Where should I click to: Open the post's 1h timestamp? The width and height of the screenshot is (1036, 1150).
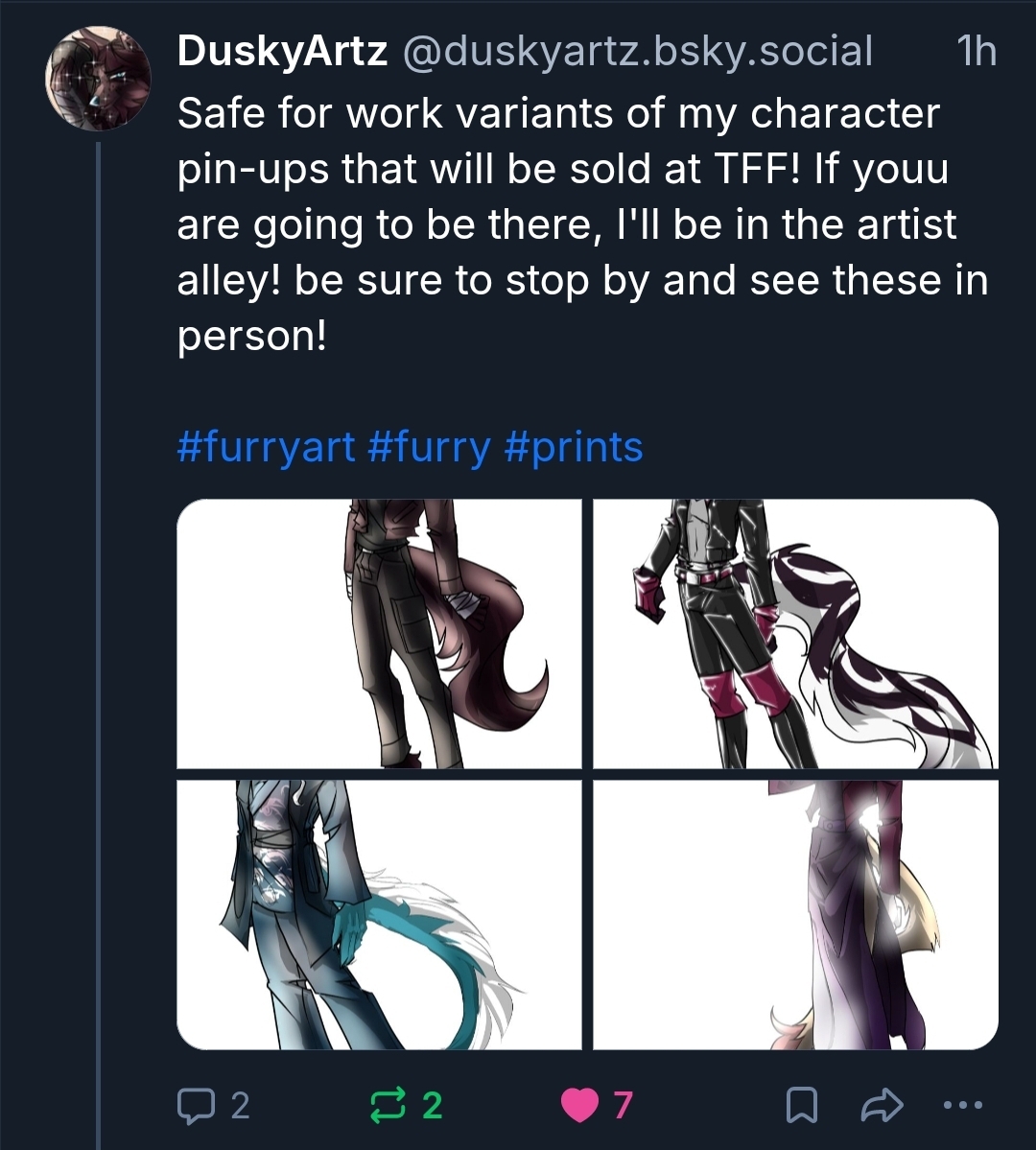[x=977, y=52]
